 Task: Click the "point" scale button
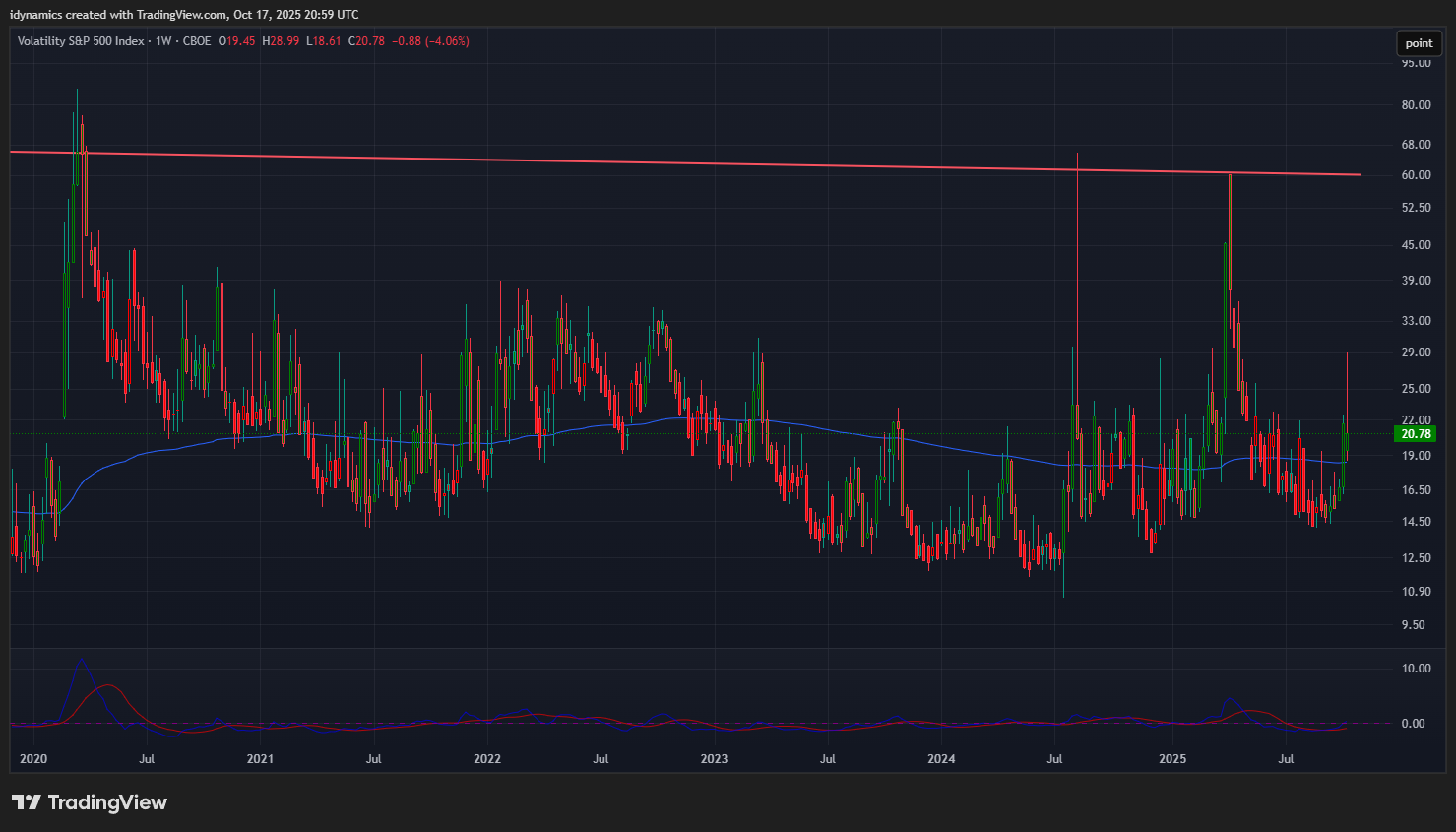[x=1419, y=43]
